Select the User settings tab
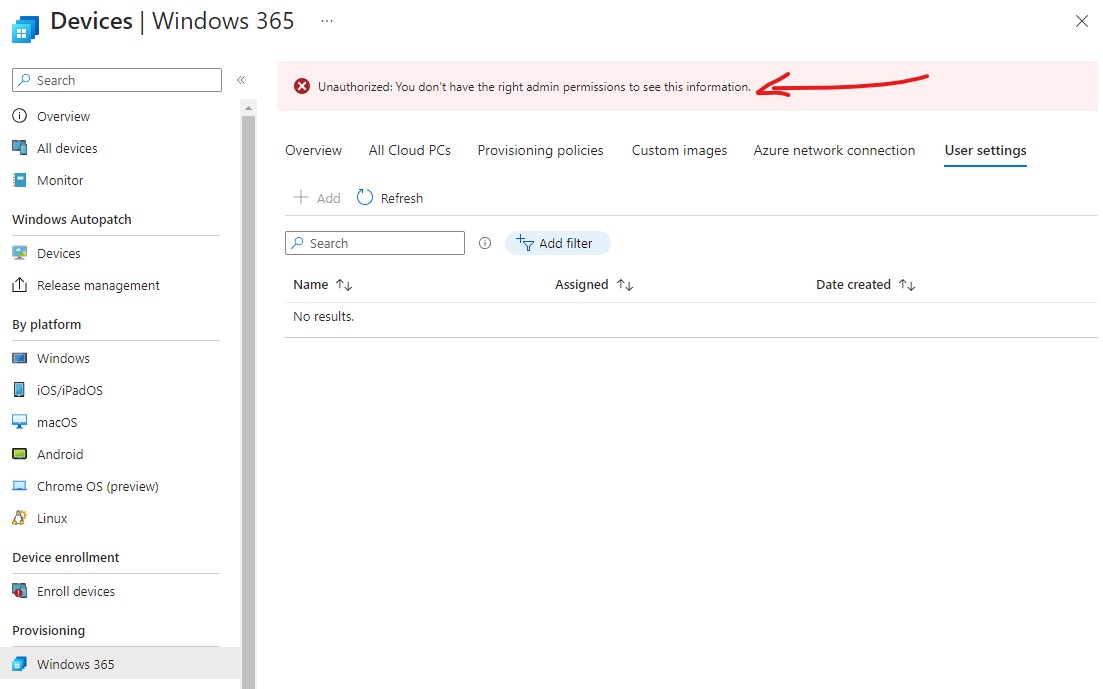 click(985, 150)
